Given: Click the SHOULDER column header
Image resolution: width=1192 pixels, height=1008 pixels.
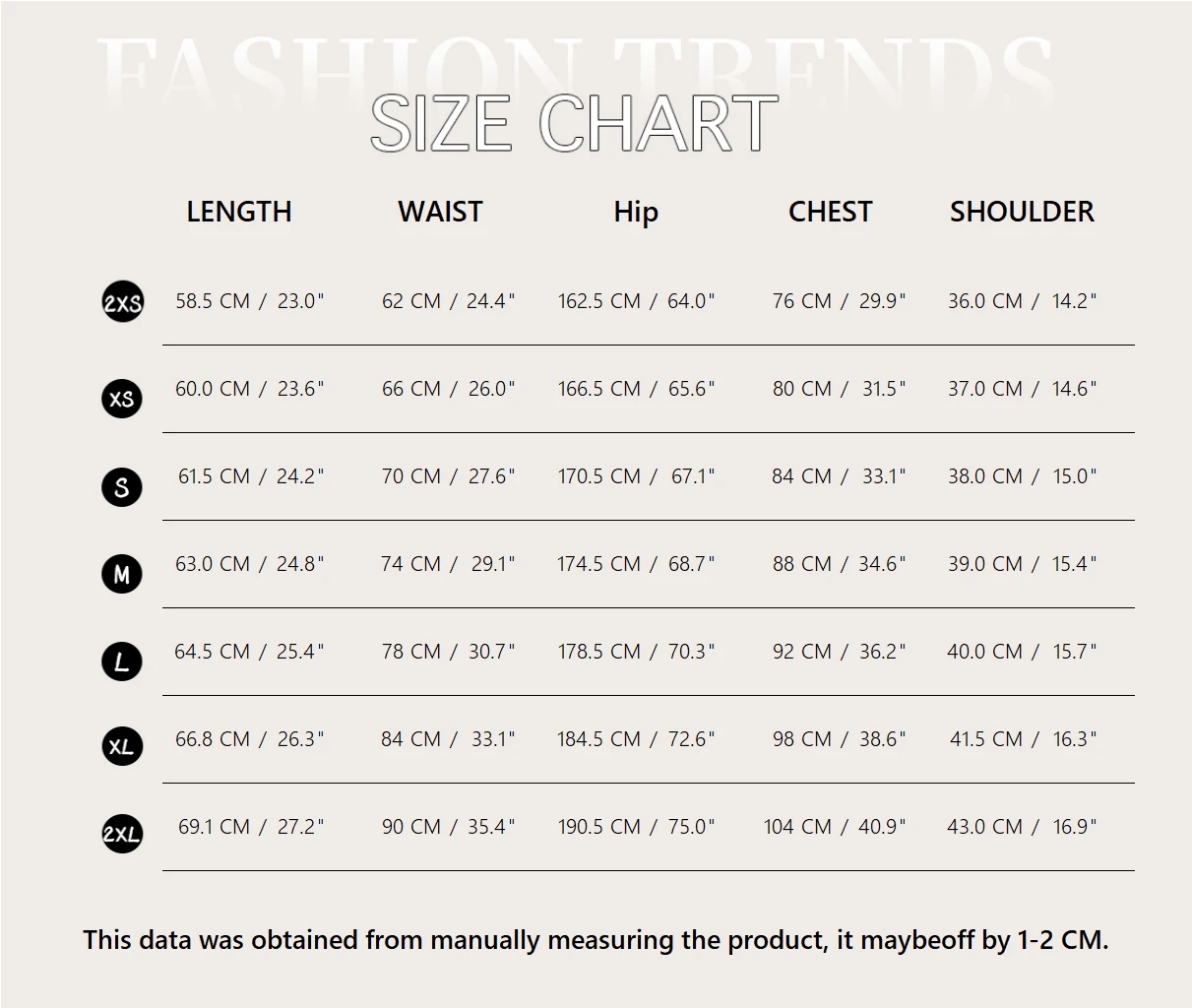Looking at the screenshot, I should tap(1022, 212).
